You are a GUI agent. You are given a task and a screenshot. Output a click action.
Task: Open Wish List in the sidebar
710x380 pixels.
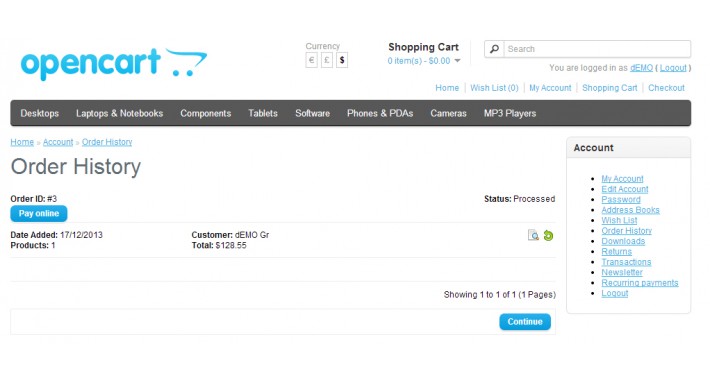(x=619, y=221)
